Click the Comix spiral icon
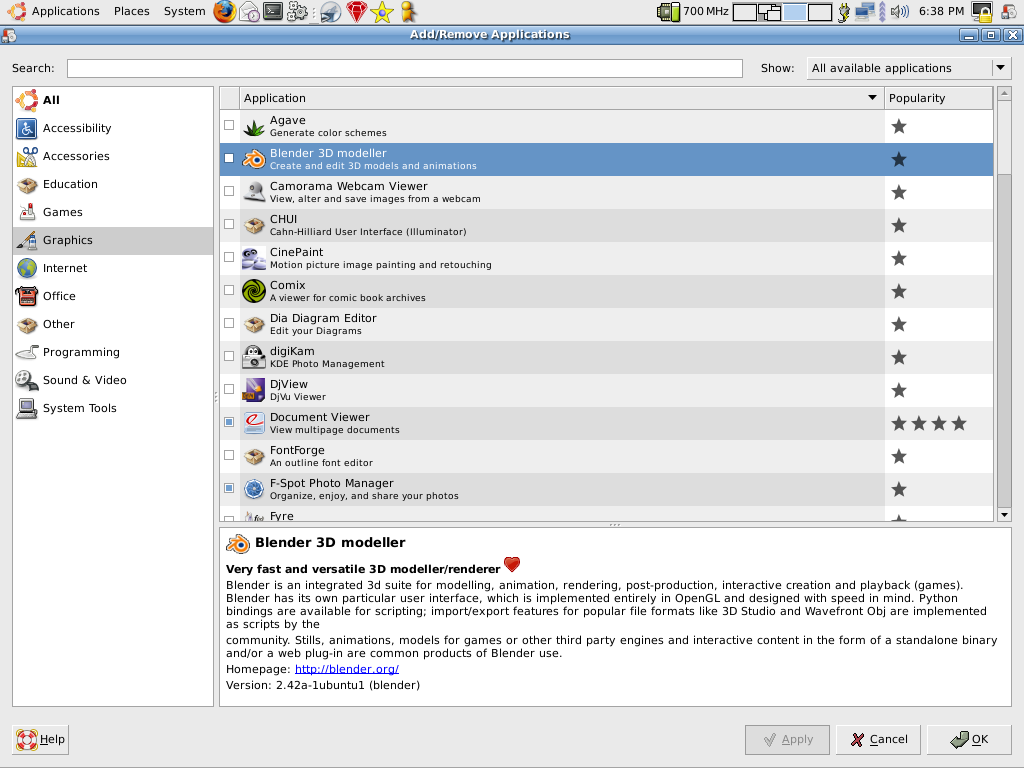This screenshot has width=1024, height=768. [253, 291]
